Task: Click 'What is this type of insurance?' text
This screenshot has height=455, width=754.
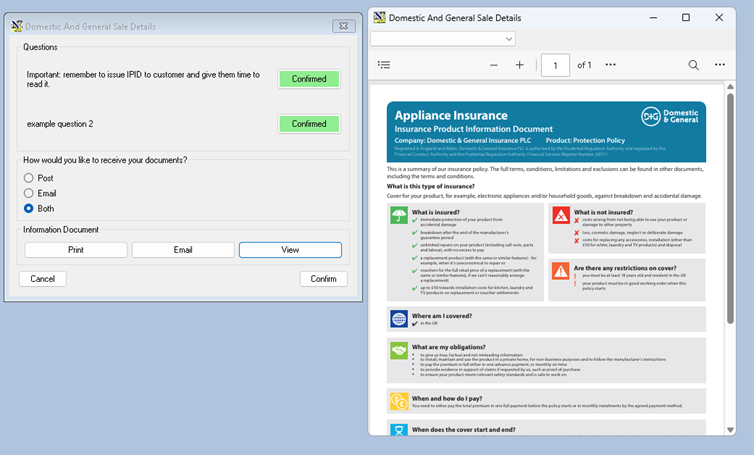Action: (430, 186)
